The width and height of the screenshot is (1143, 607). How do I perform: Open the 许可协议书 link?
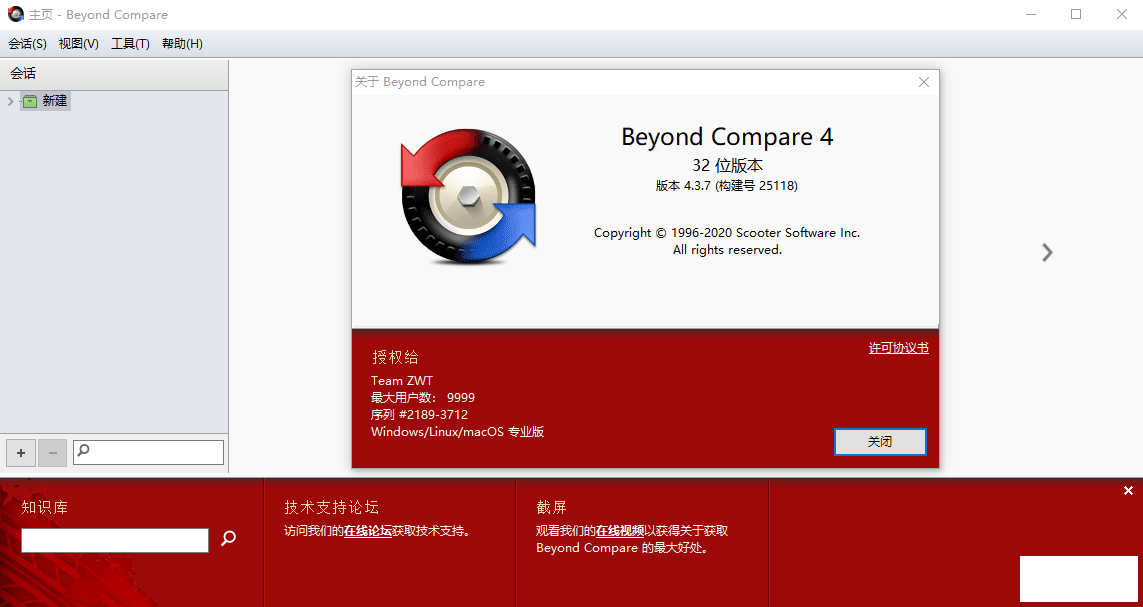(899, 348)
